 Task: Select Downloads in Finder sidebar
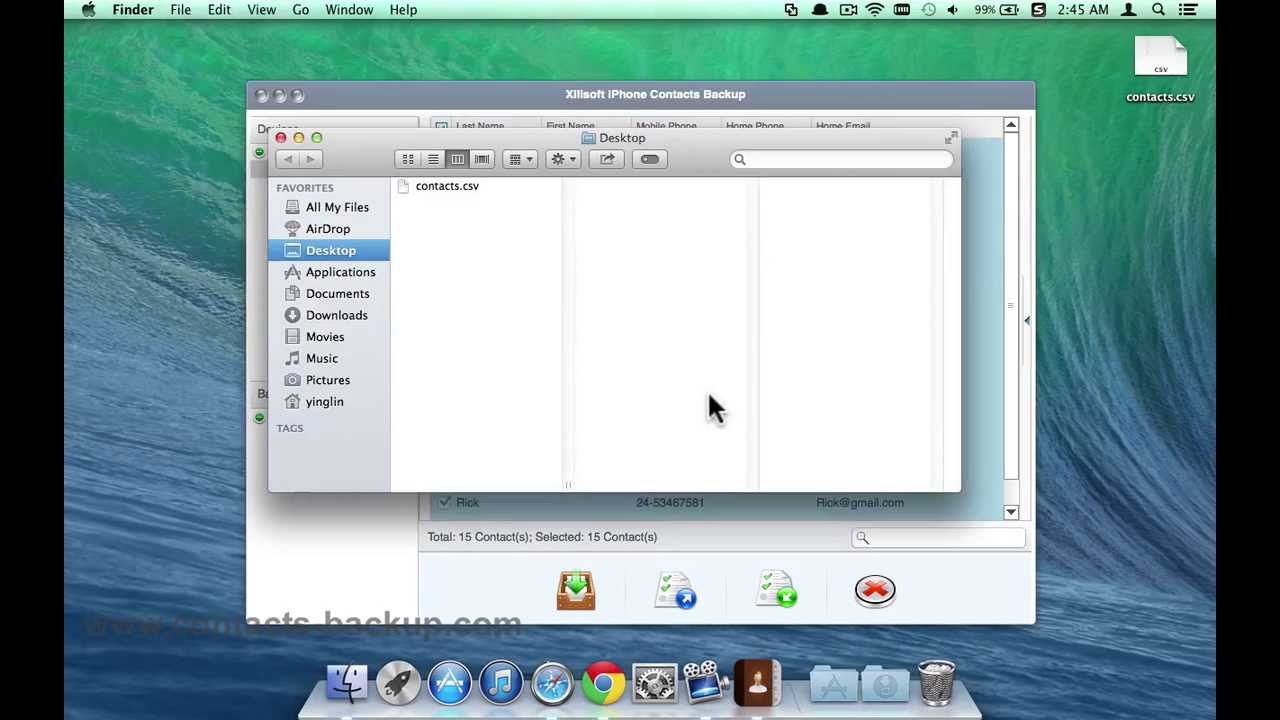[x=336, y=315]
